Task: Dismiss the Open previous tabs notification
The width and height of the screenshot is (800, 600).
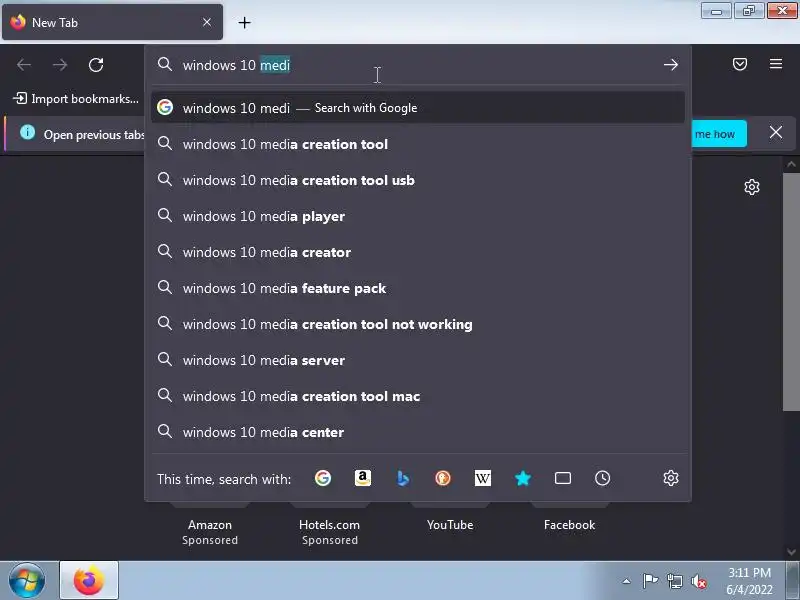Action: point(776,133)
